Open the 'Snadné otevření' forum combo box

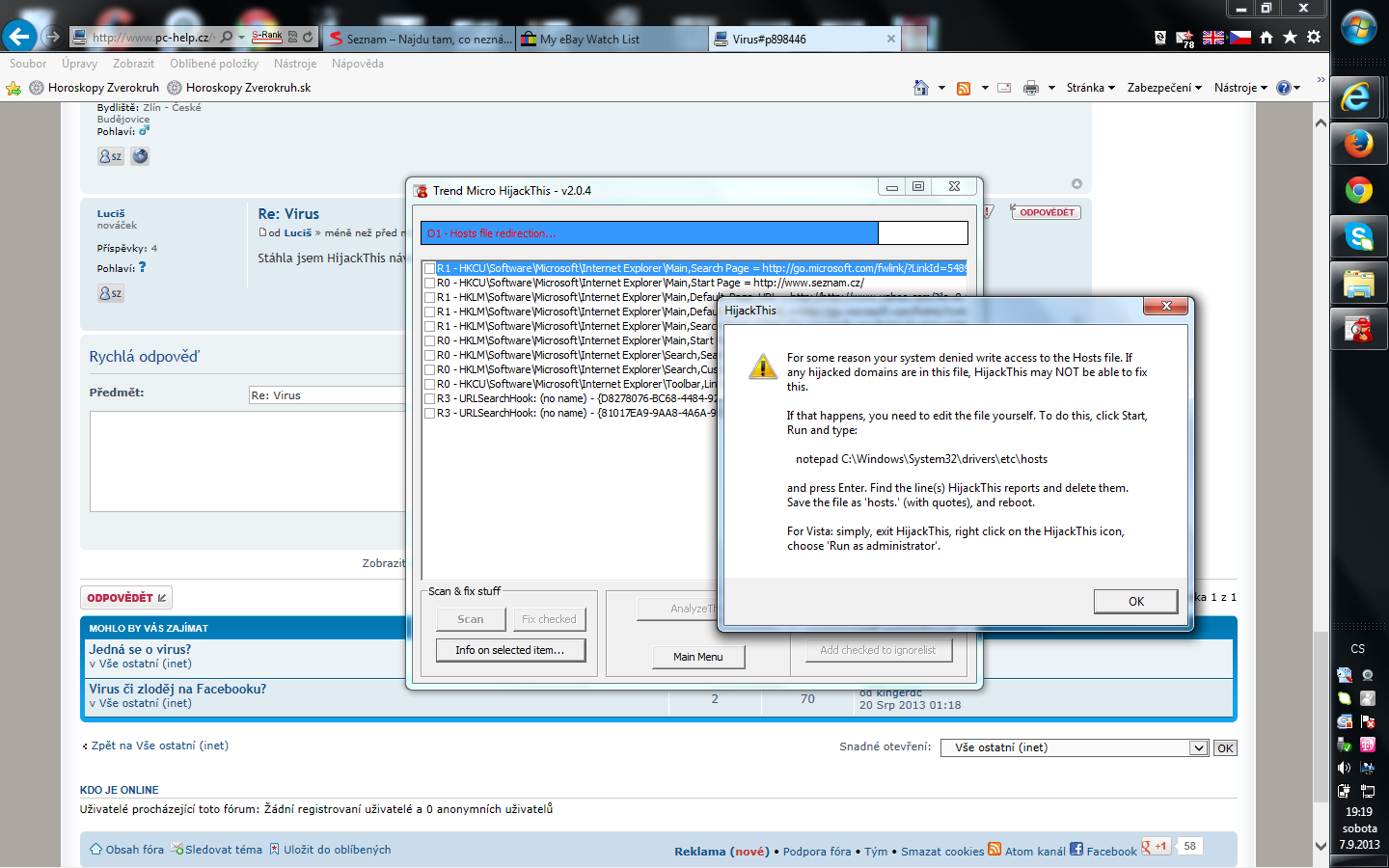[x=1075, y=747]
